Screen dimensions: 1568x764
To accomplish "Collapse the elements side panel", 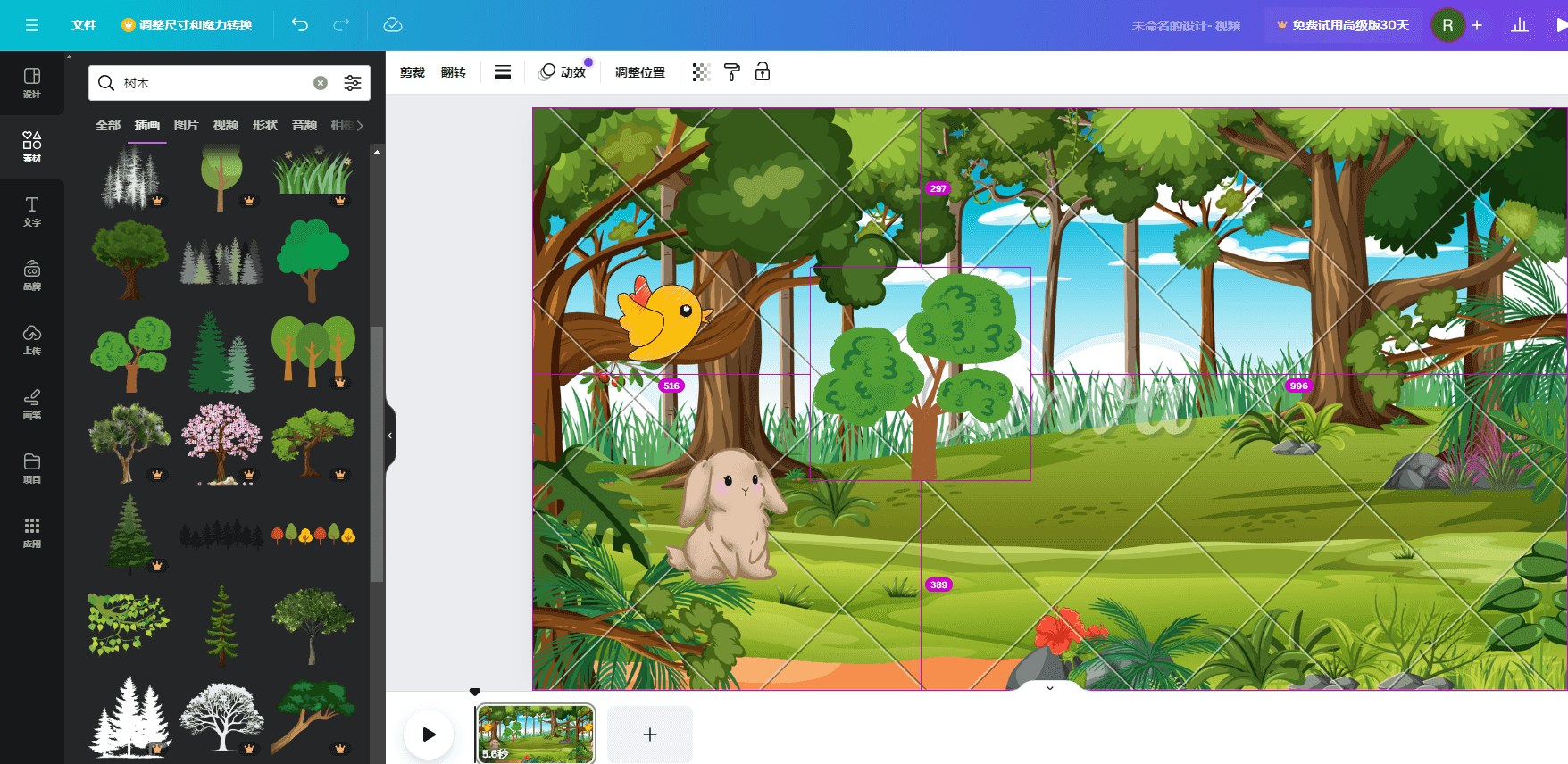I will 390,436.
